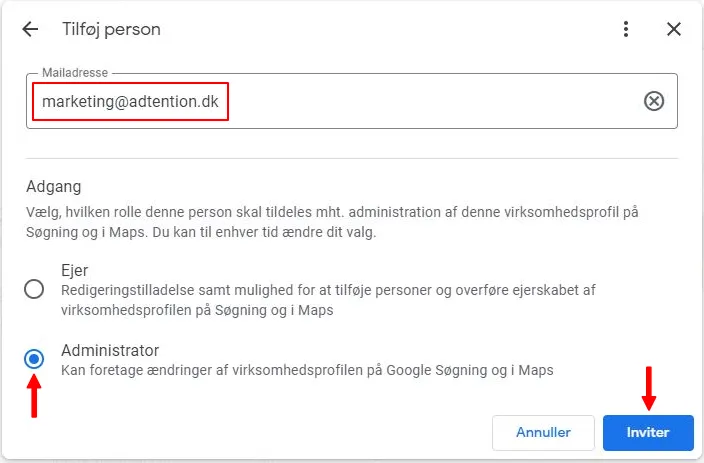The height and width of the screenshot is (463, 704).
Task: Click the Administrator role description text
Action: [307, 370]
